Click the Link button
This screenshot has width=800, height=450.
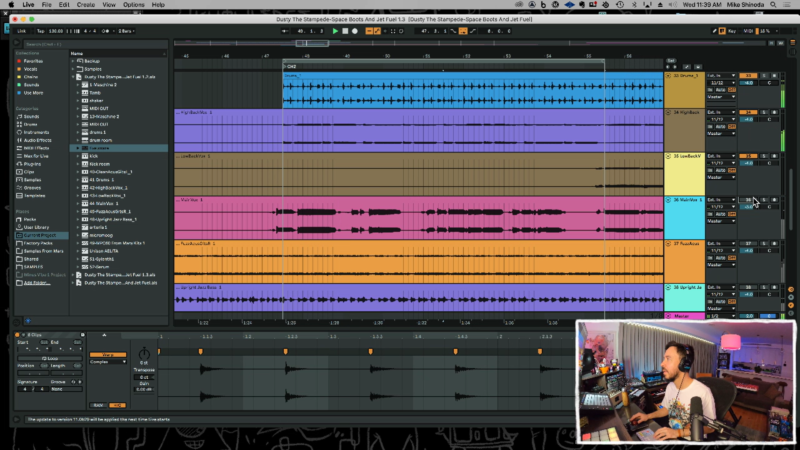21,31
